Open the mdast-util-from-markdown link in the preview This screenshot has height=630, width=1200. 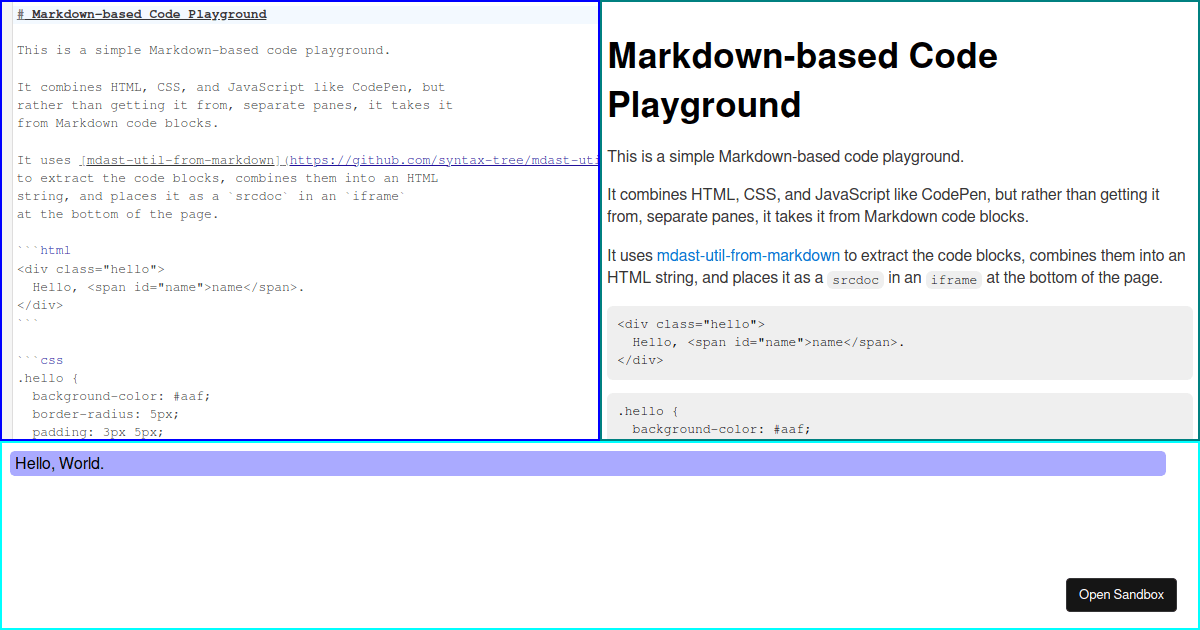[x=748, y=255]
